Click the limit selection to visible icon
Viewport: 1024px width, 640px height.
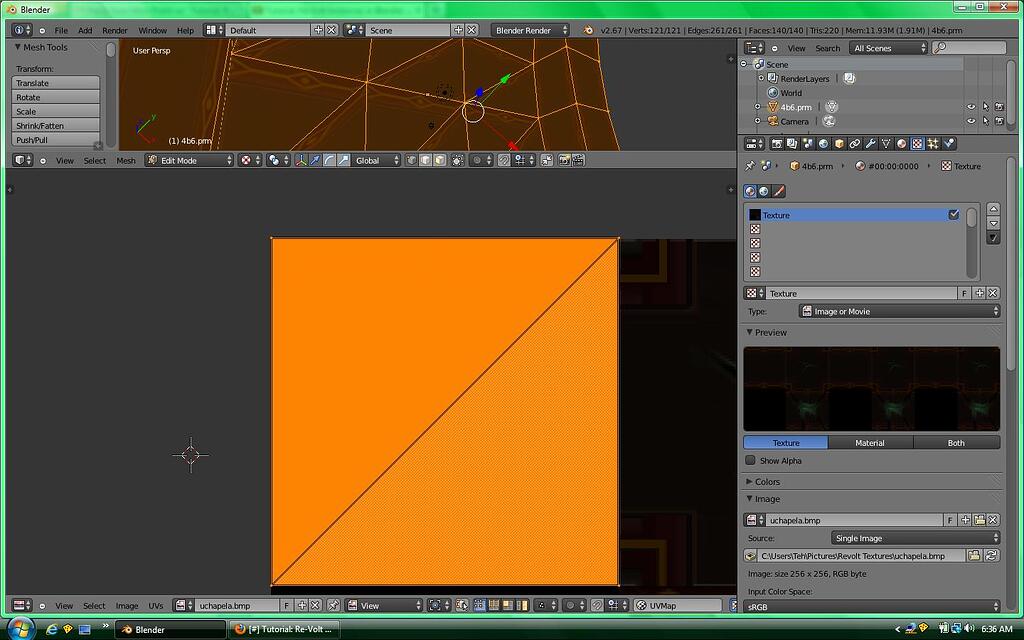[x=458, y=160]
